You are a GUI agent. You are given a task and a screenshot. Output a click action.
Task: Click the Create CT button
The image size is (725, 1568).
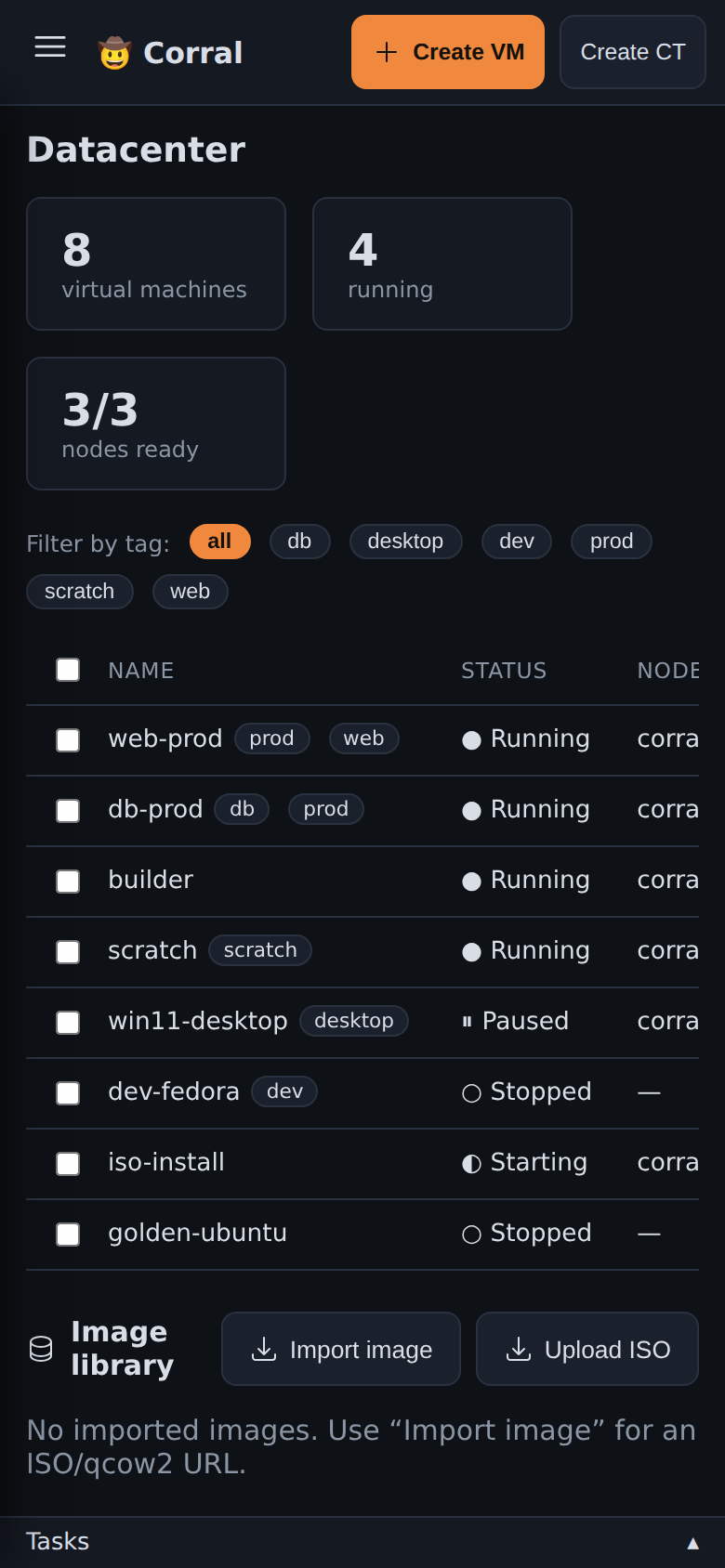coord(633,52)
